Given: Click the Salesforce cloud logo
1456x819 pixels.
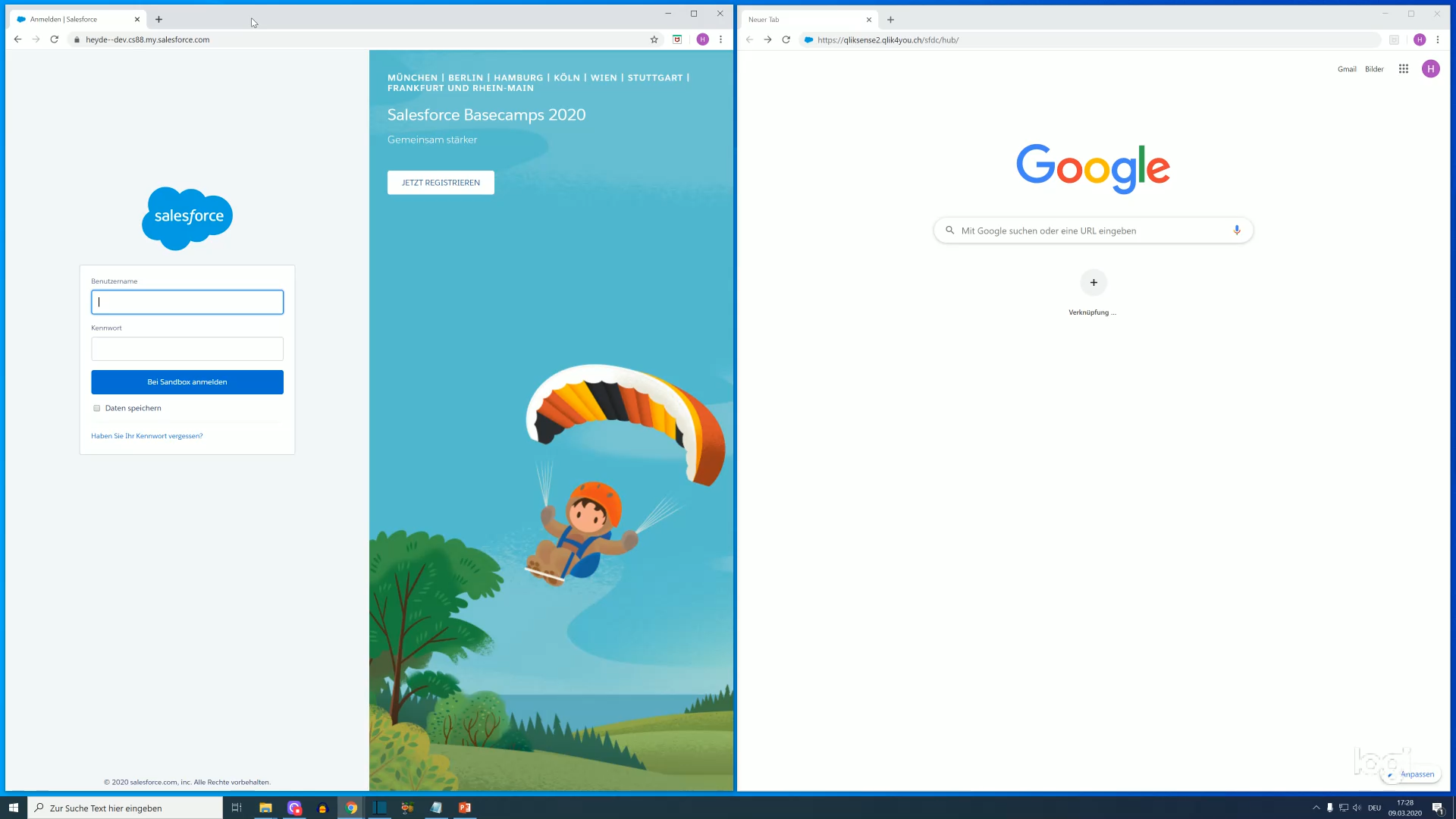Looking at the screenshot, I should pos(187,218).
